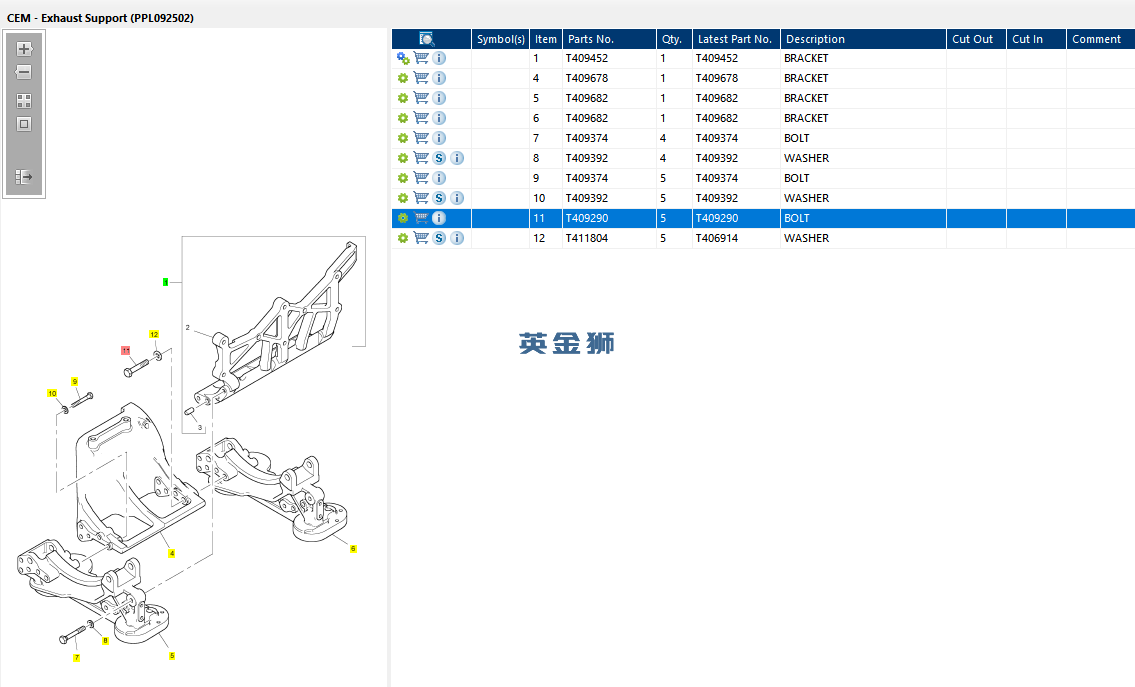Viewport: 1135px width, 687px height.
Task: Open info for item 7 bolt
Action: [439, 138]
